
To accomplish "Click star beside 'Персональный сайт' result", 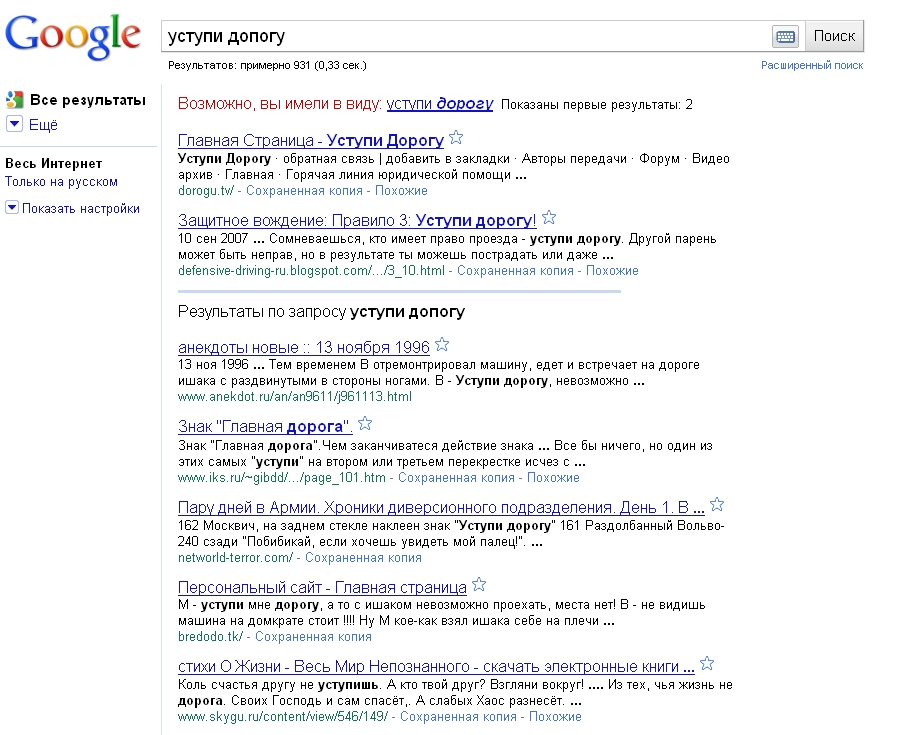I will pos(479,585).
